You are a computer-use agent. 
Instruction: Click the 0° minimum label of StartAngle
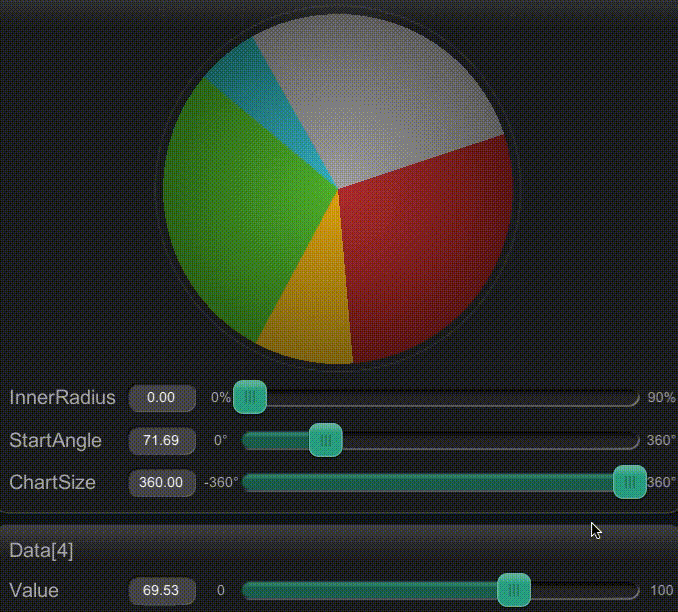coord(221,440)
